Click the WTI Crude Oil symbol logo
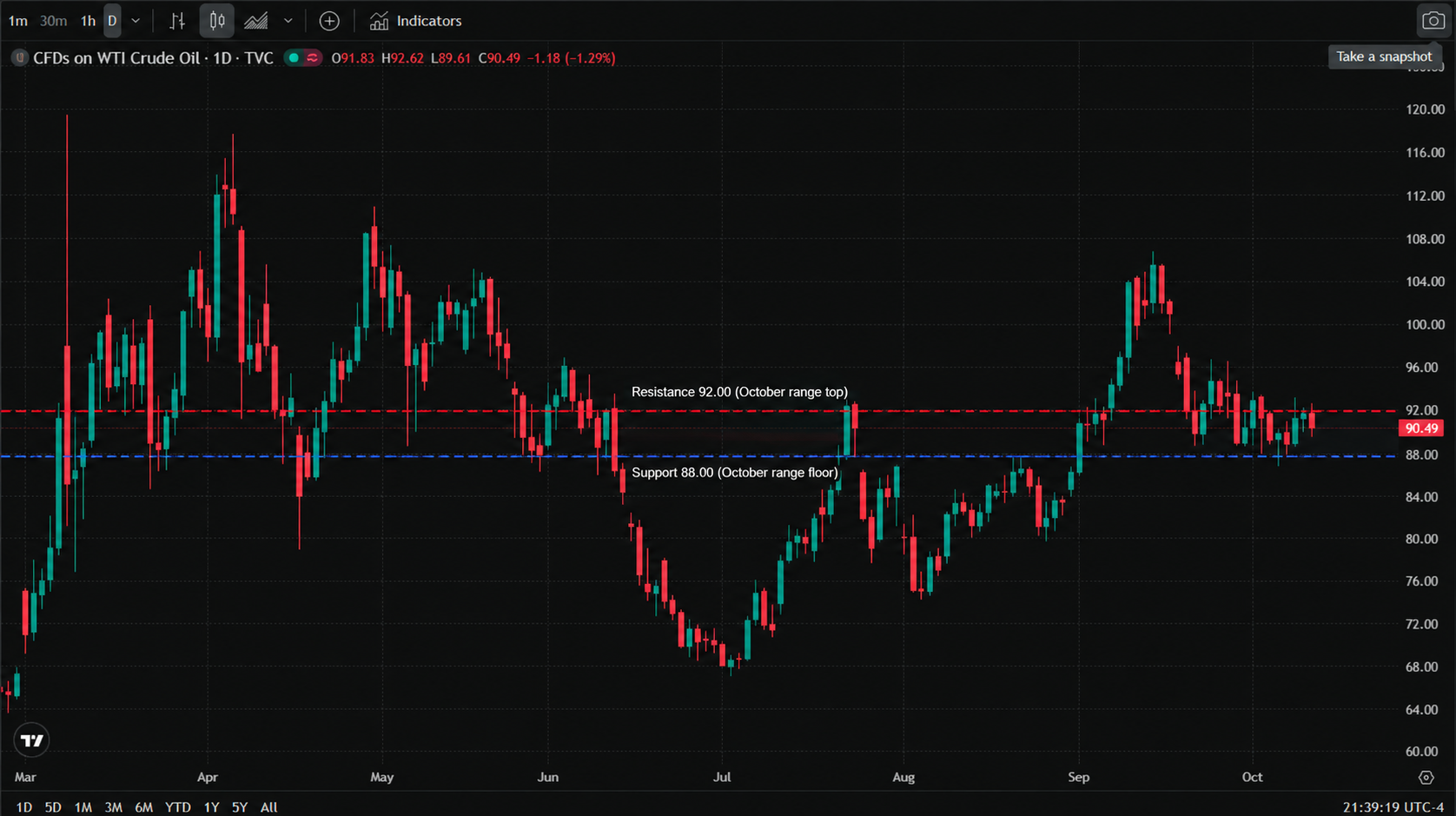 coord(19,58)
